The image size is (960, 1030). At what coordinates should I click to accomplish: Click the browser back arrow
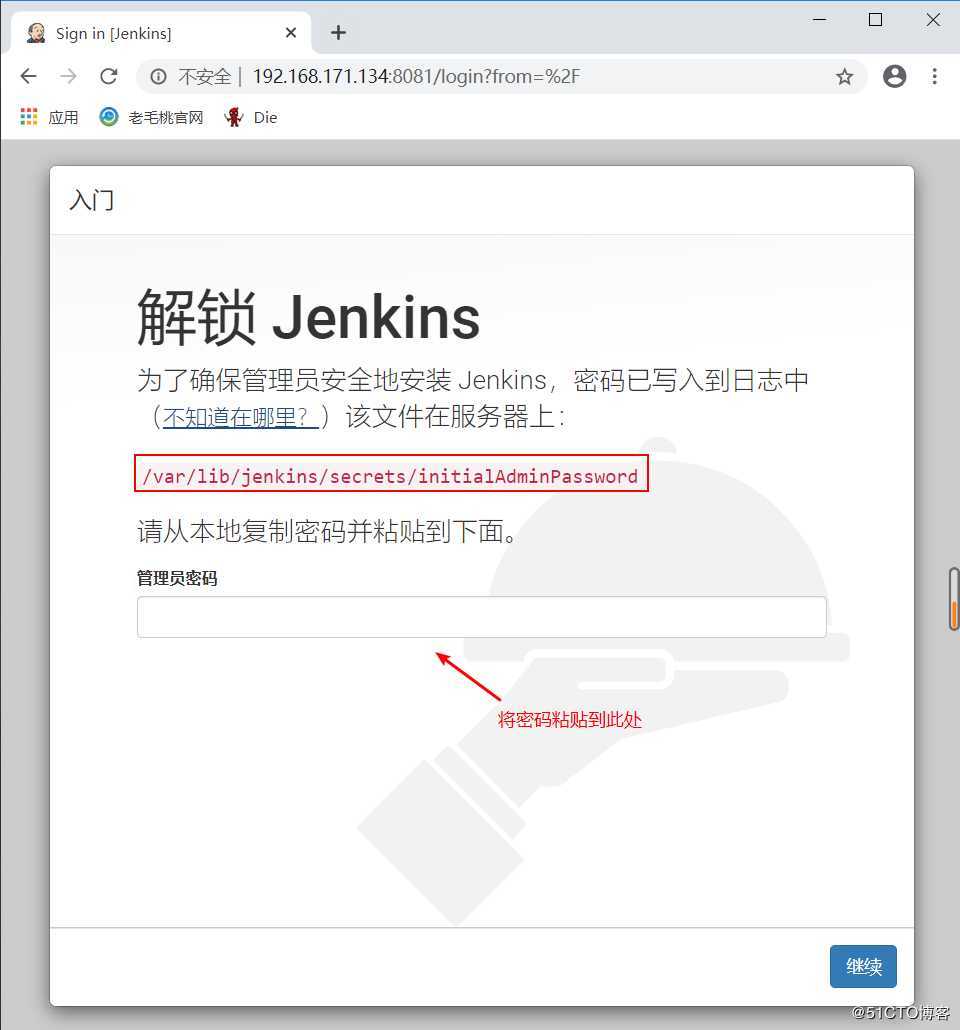pyautogui.click(x=29, y=76)
